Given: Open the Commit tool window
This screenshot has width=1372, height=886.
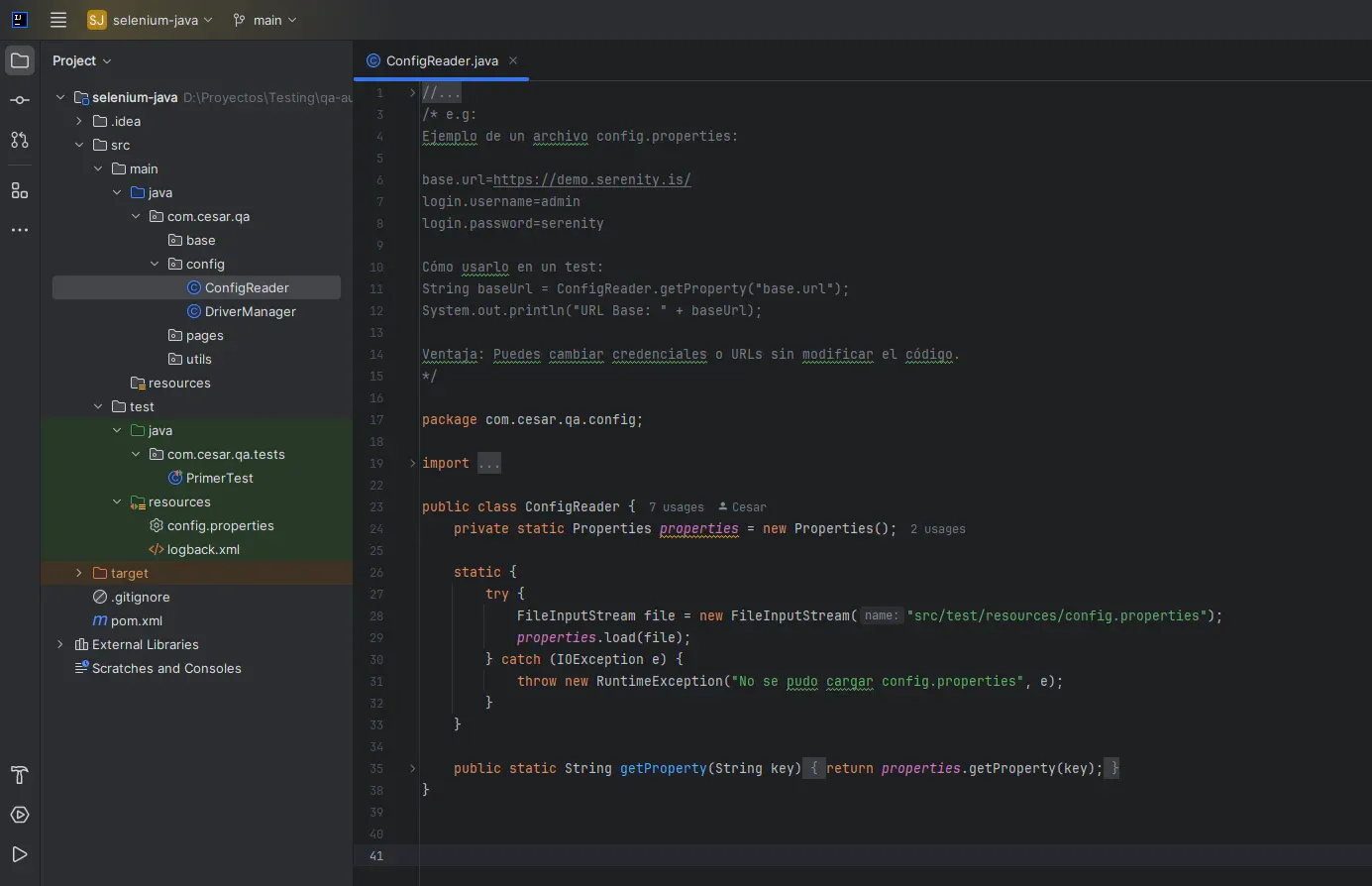Looking at the screenshot, I should 20,100.
